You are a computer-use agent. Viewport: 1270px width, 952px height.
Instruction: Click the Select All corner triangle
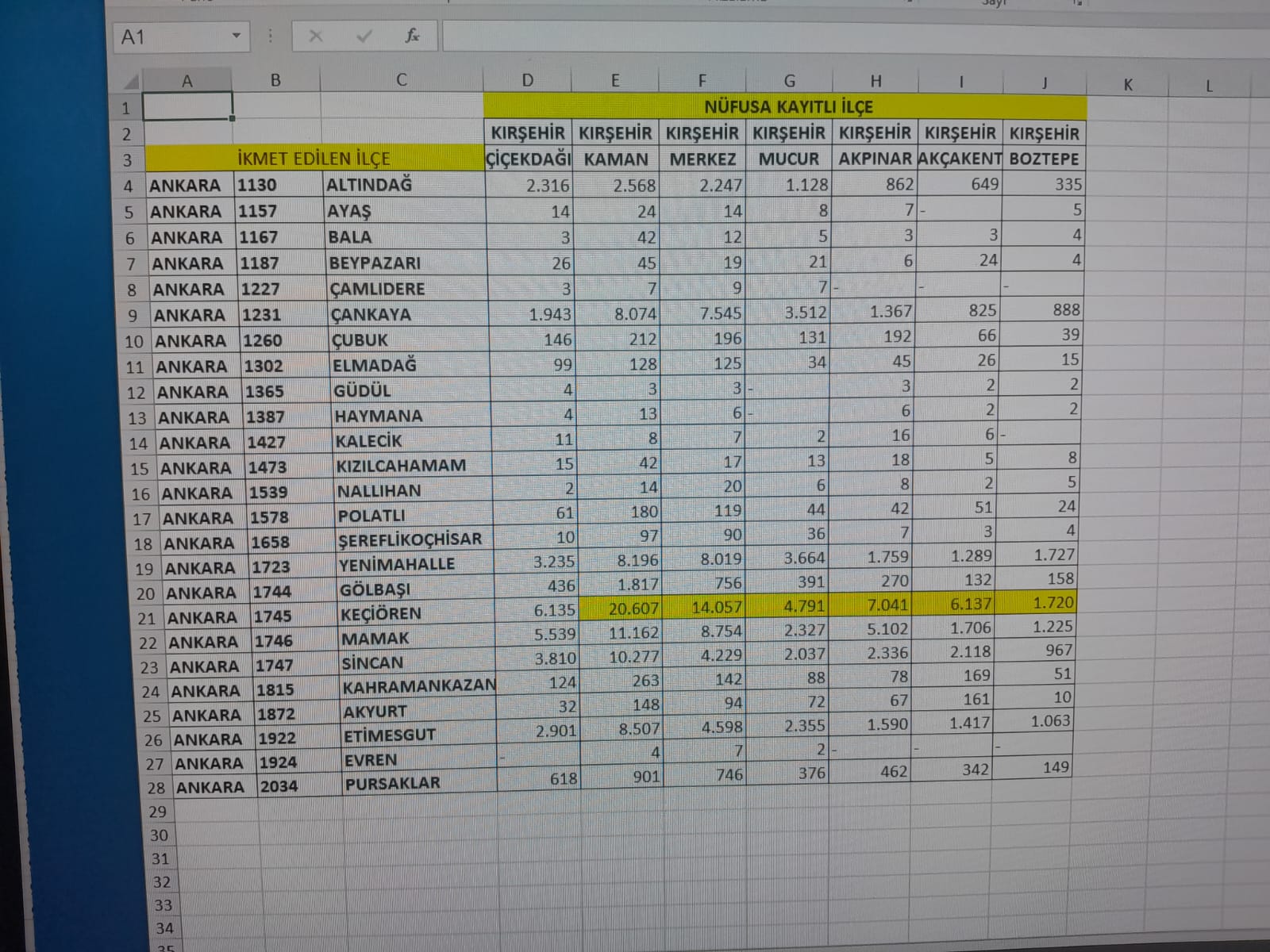(131, 81)
